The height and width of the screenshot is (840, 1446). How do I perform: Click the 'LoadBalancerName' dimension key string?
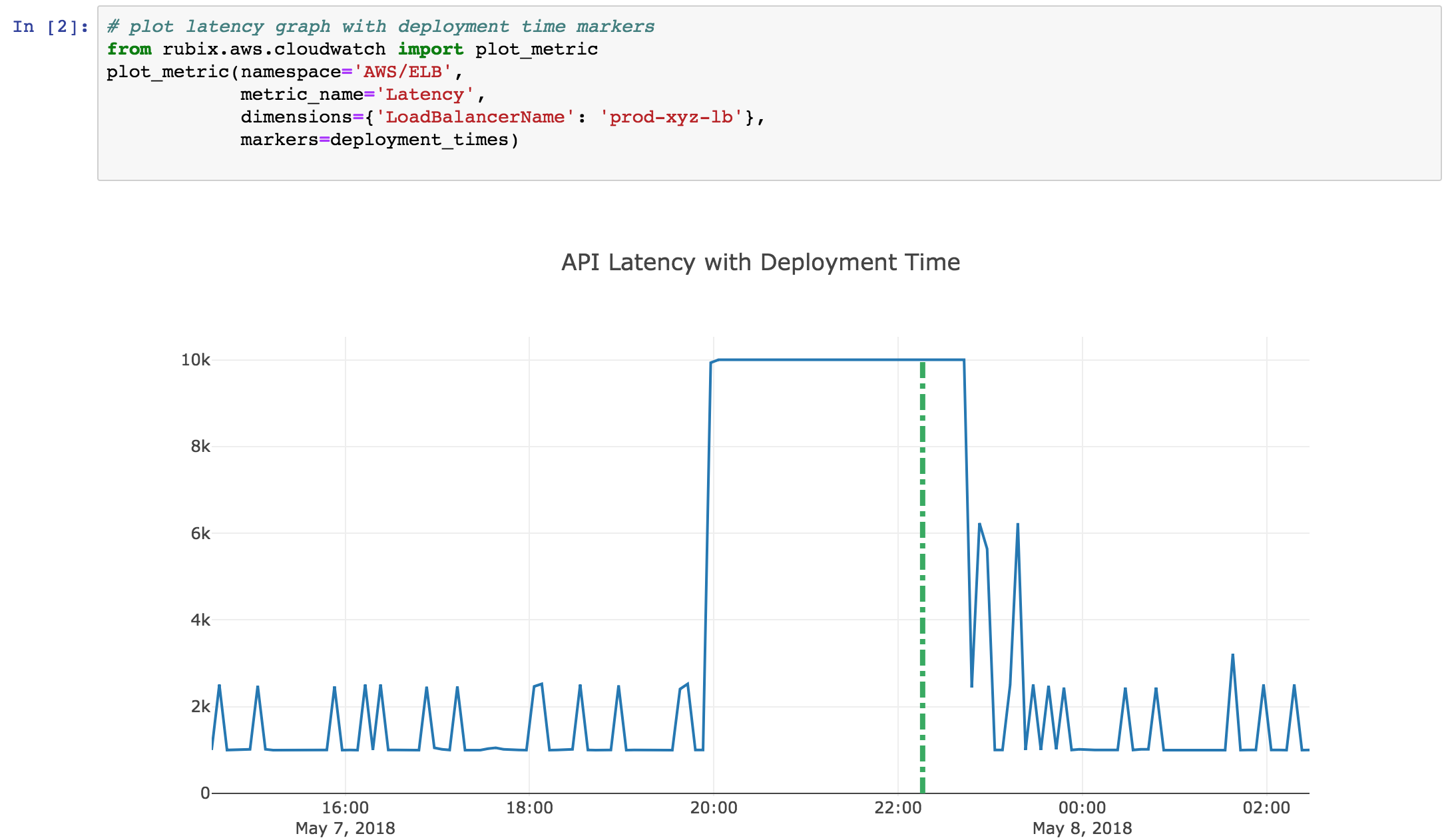[x=475, y=117]
